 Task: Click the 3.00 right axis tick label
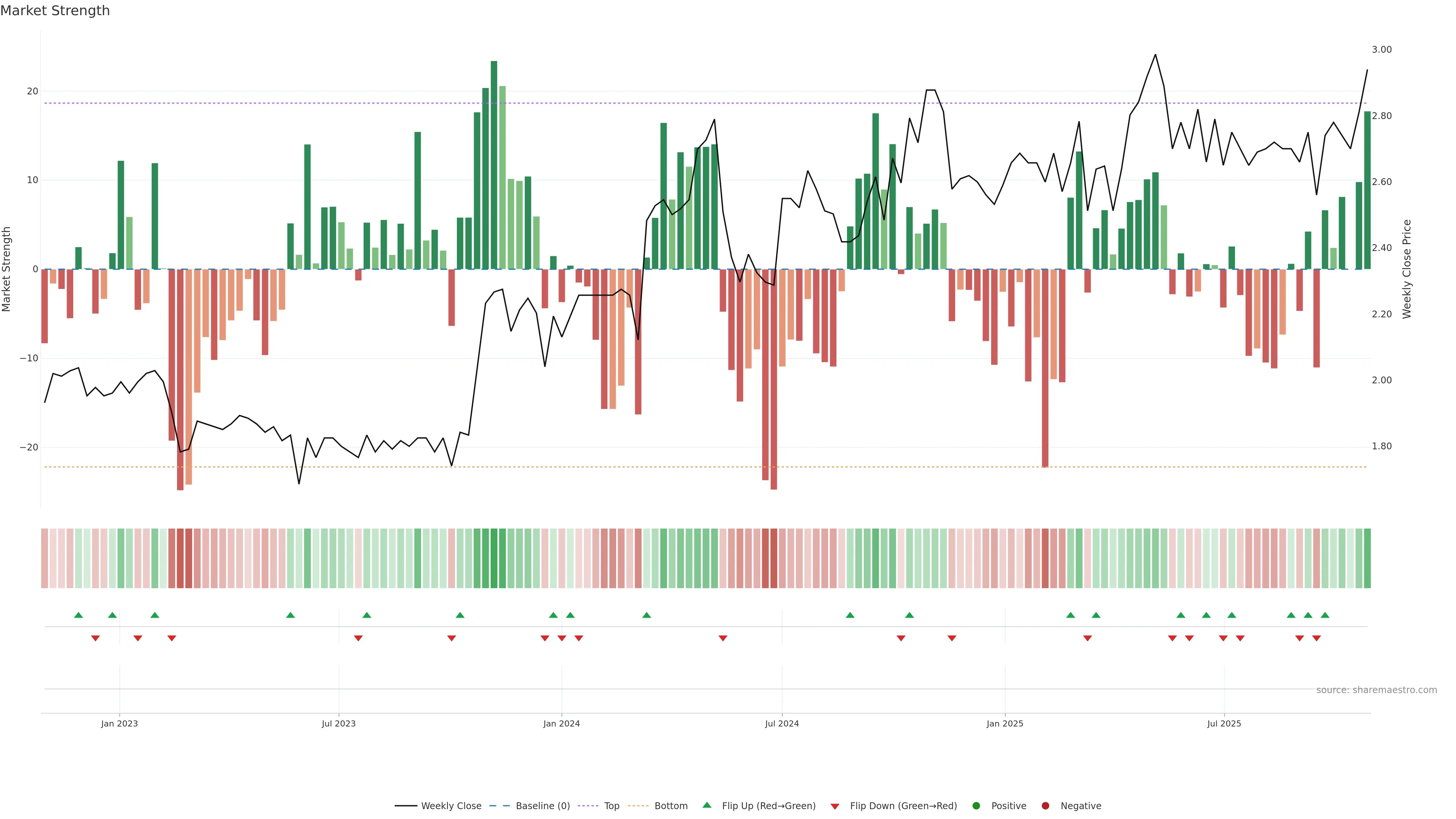1381,50
